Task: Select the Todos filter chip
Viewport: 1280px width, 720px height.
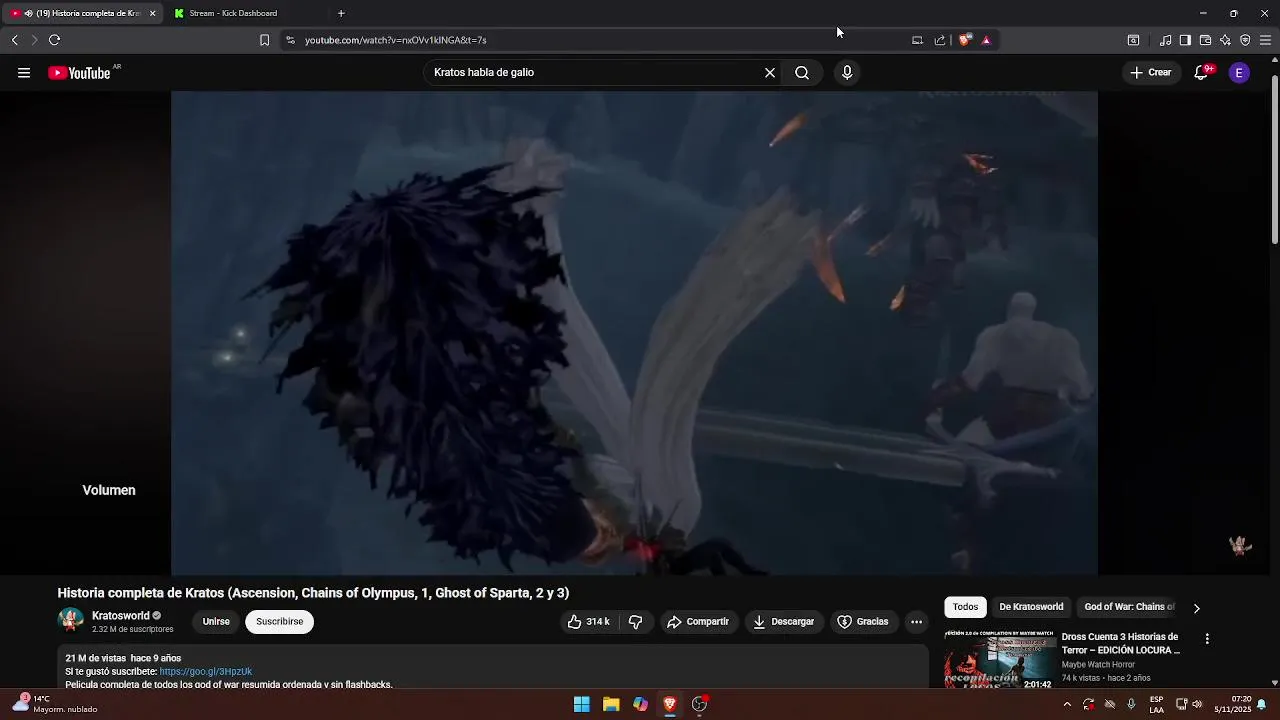Action: click(965, 607)
